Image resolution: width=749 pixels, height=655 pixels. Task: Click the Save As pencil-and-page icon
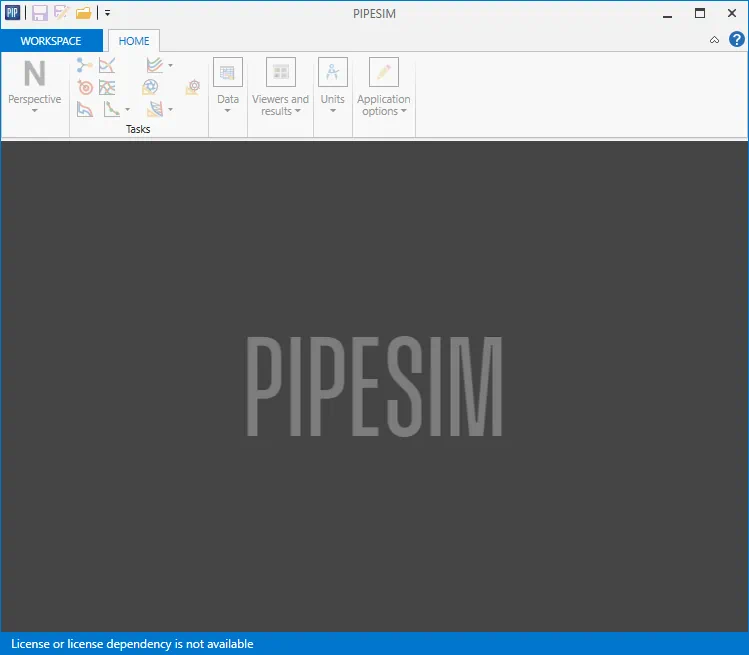tap(61, 13)
